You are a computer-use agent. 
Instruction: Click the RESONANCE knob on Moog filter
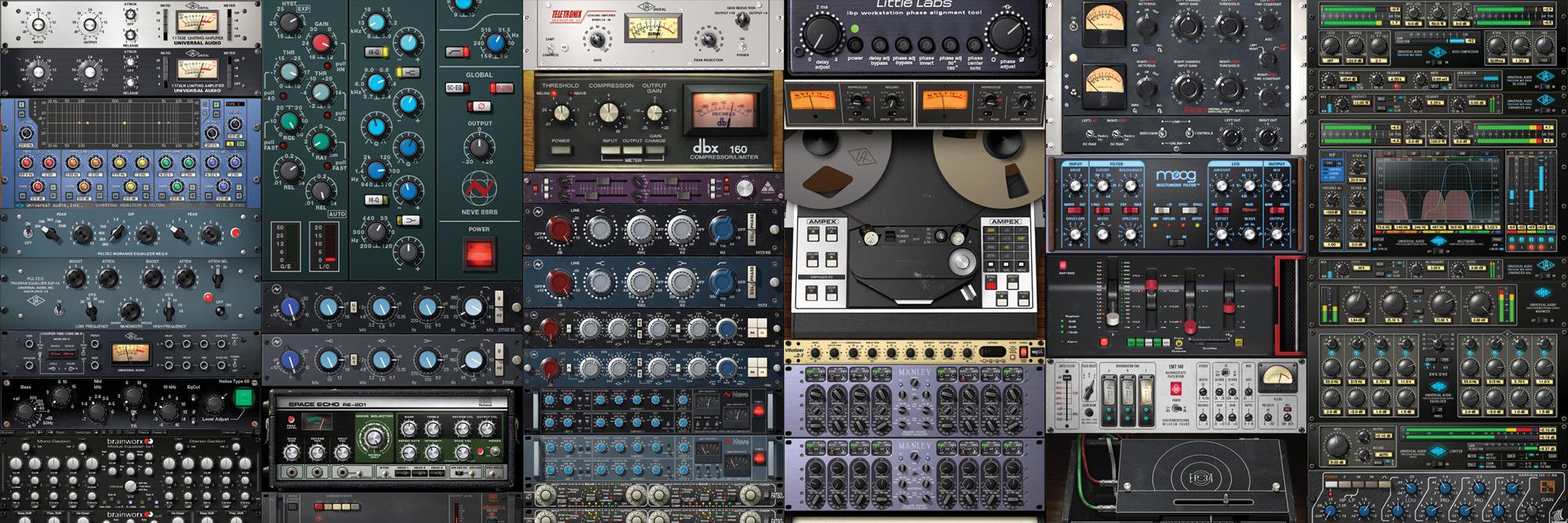tap(1131, 186)
